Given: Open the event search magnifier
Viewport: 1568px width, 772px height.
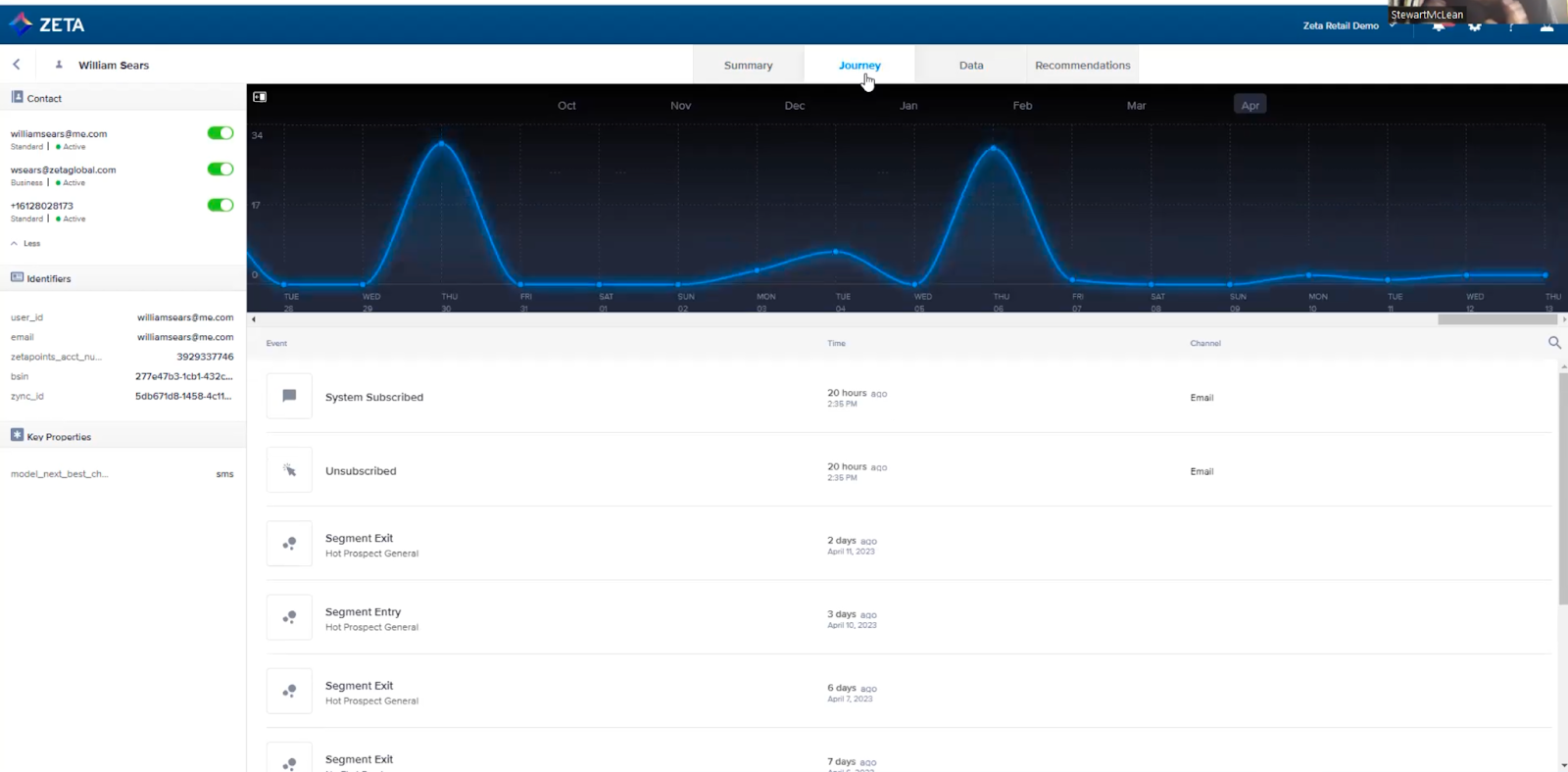Looking at the screenshot, I should (x=1554, y=342).
